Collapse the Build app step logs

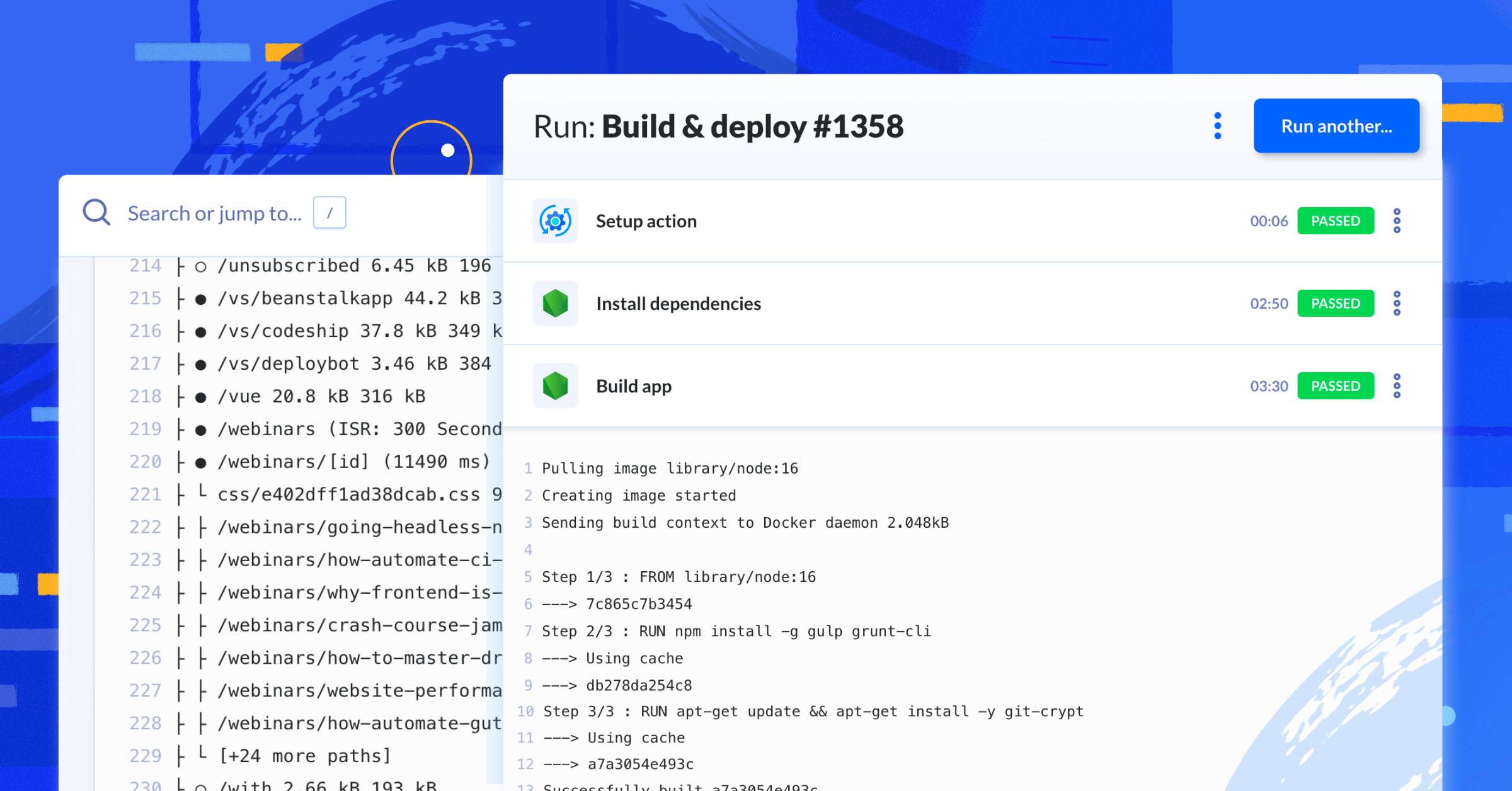point(634,385)
